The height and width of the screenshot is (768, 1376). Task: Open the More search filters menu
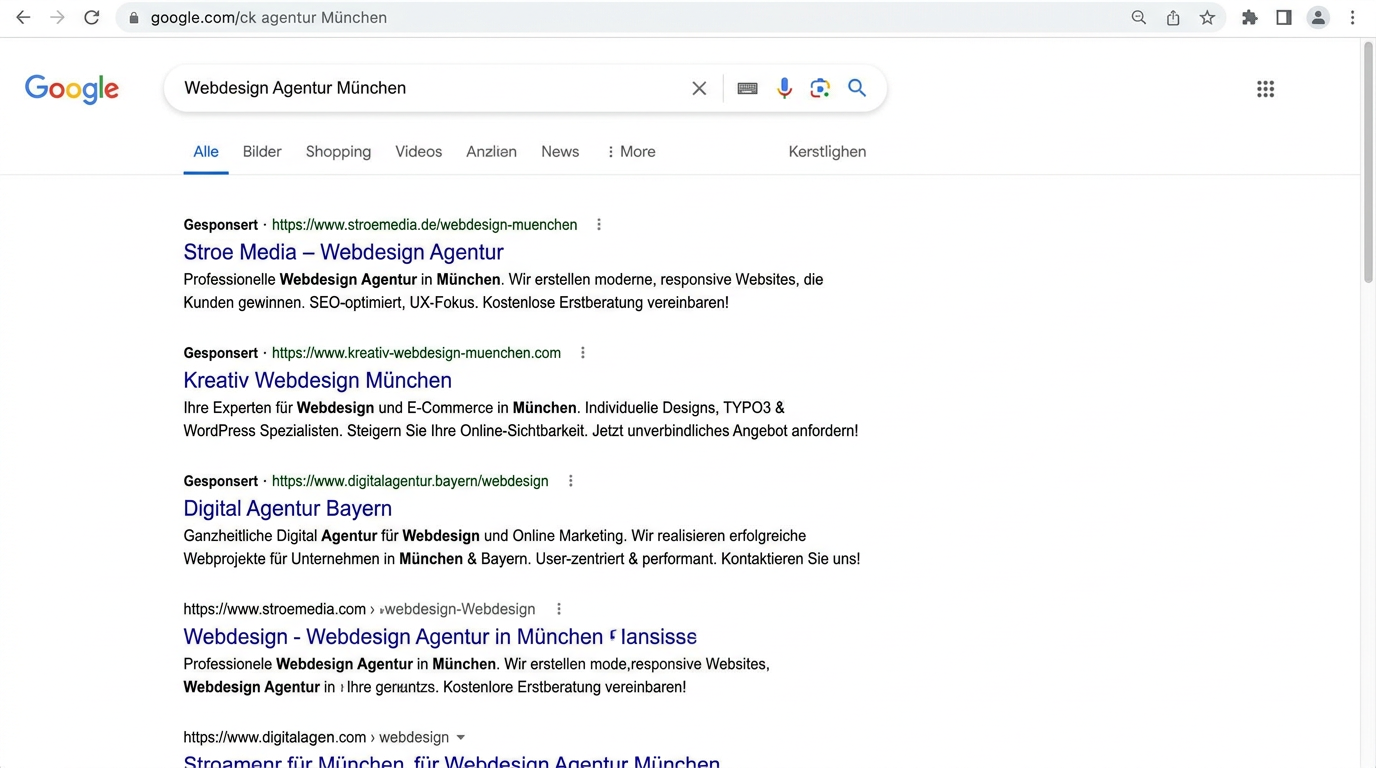point(631,152)
